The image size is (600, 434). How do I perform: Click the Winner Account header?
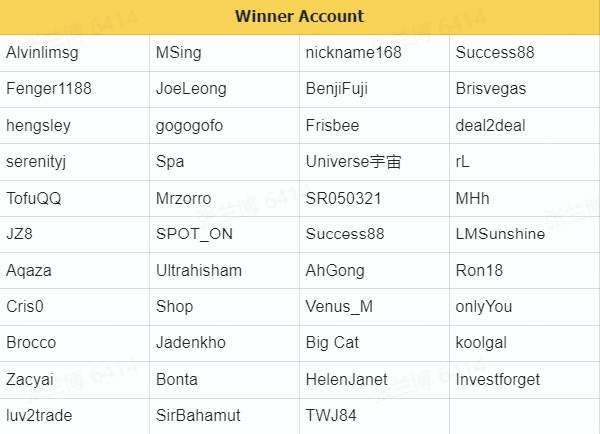(300, 16)
